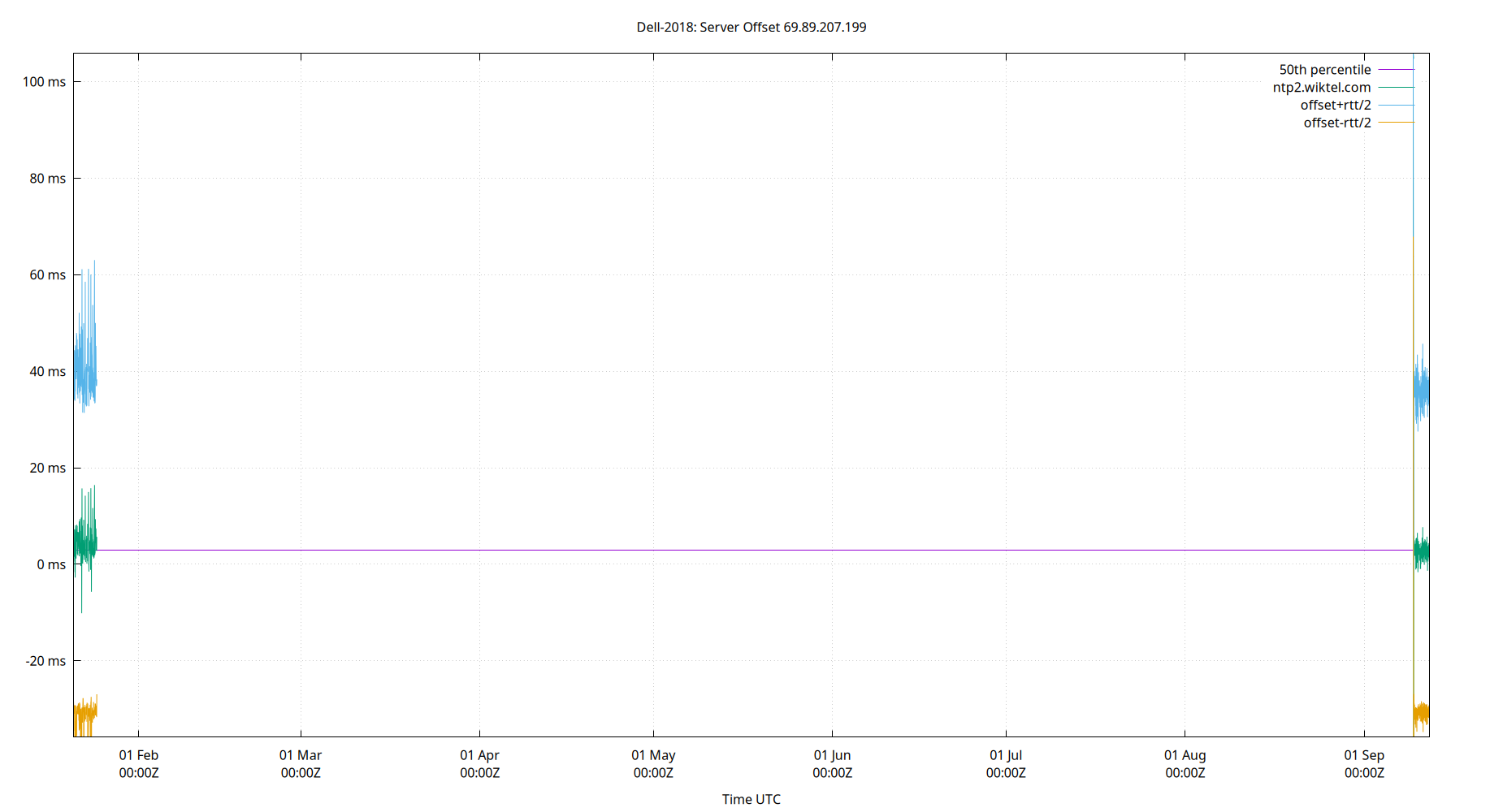Select the "01 Apr" tick label
Screen dimensions: 1503x812
[x=479, y=755]
